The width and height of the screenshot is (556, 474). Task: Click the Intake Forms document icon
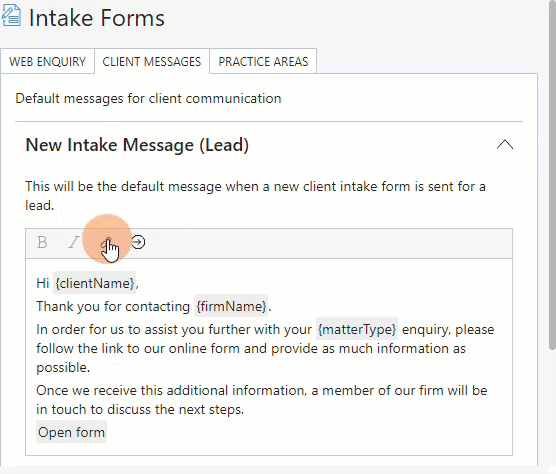(11, 16)
